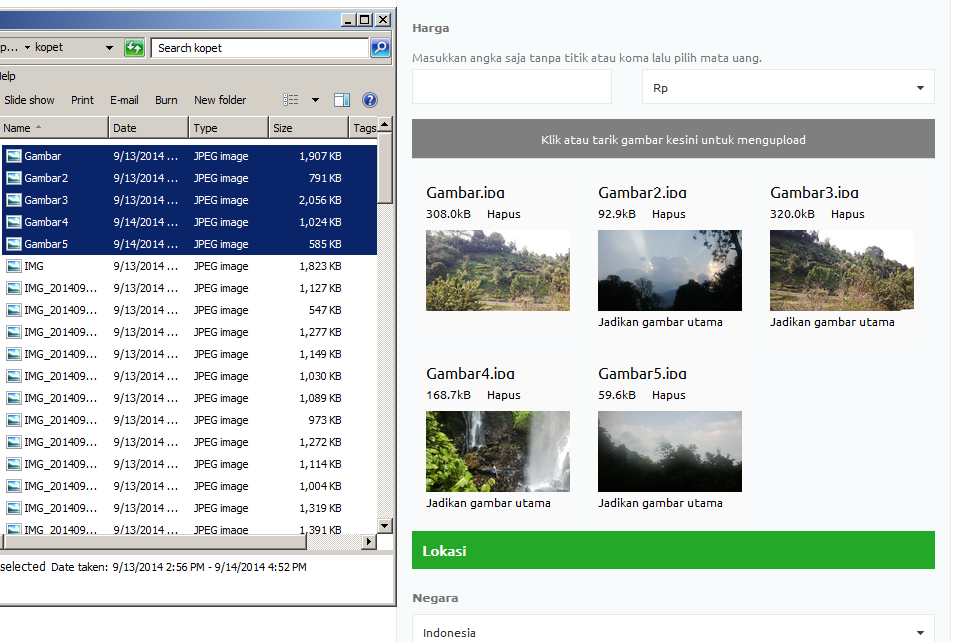Click New folder in the toolbar
Screen dimensions: 976x642
coord(220,100)
